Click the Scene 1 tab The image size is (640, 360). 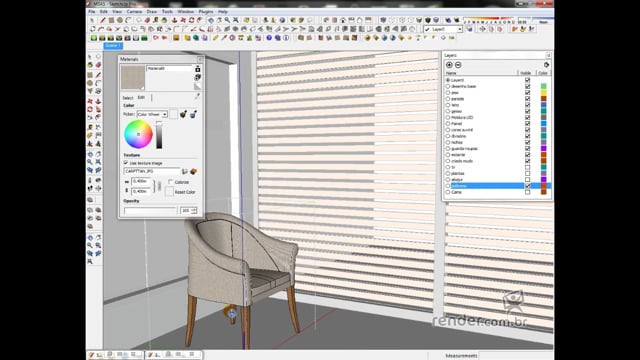pos(113,46)
